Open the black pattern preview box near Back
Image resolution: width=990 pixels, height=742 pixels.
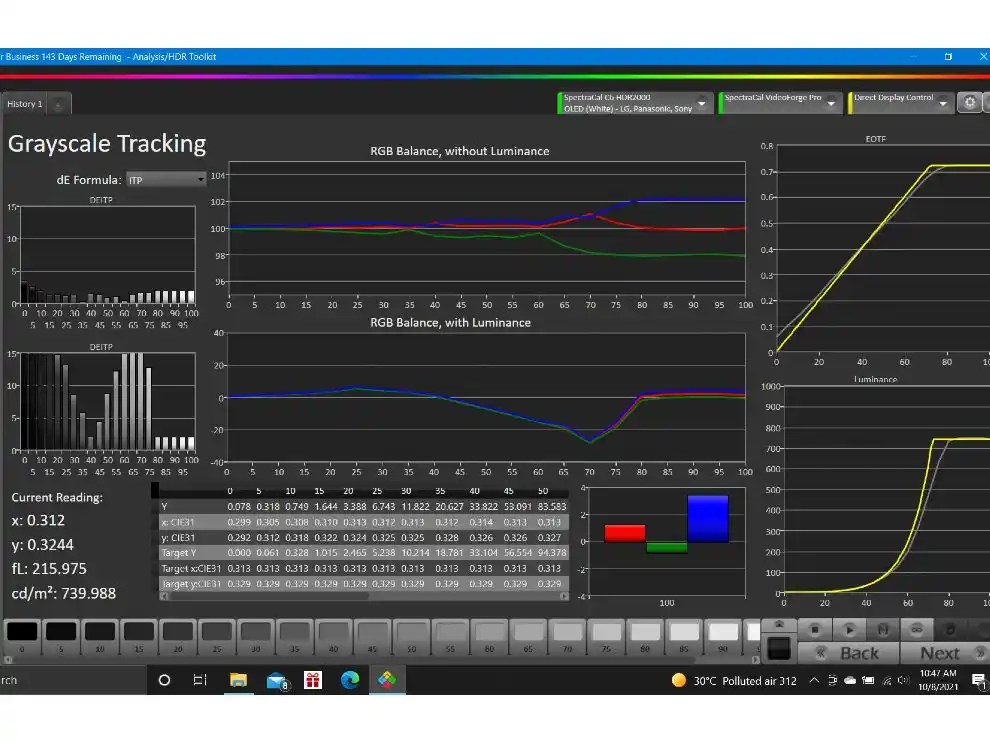coord(778,649)
